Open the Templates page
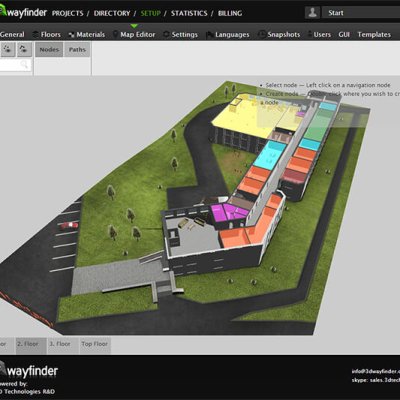The height and width of the screenshot is (400, 400). (374, 35)
